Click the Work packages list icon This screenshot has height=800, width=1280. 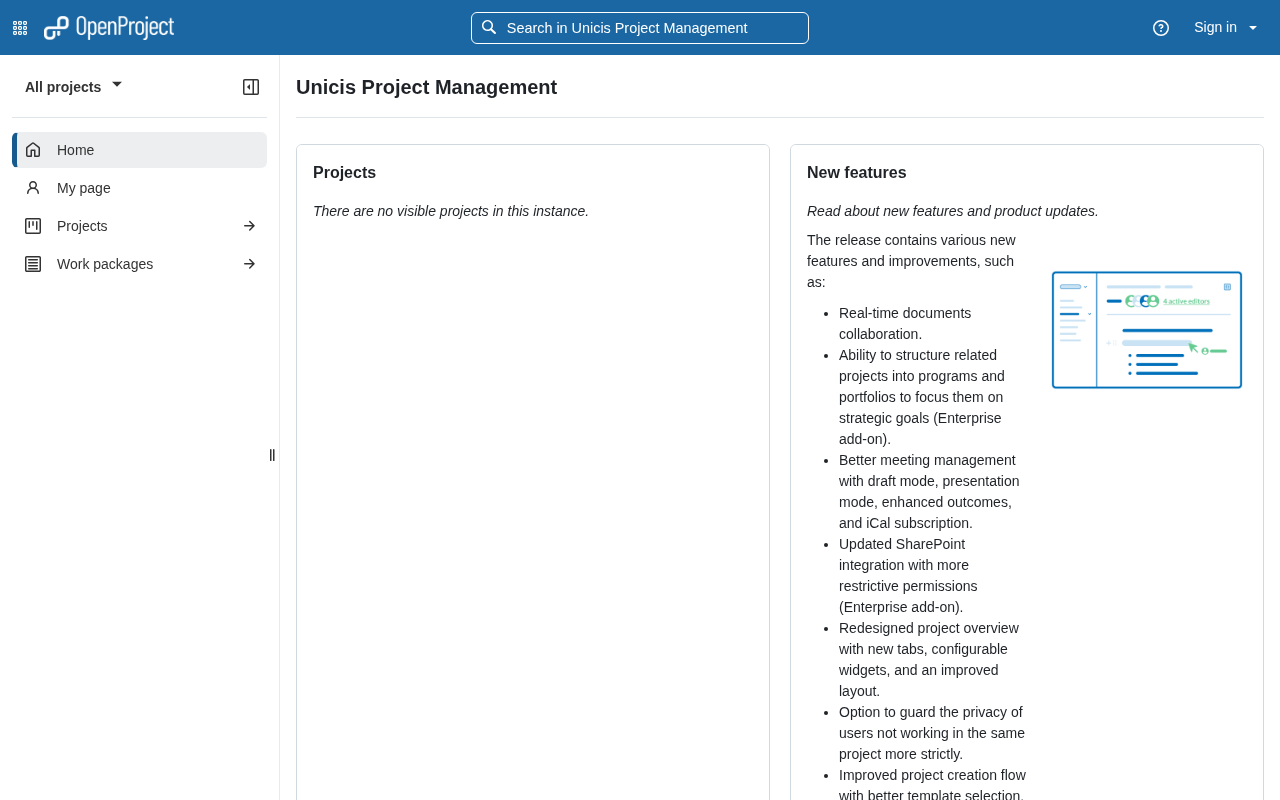tap(33, 264)
